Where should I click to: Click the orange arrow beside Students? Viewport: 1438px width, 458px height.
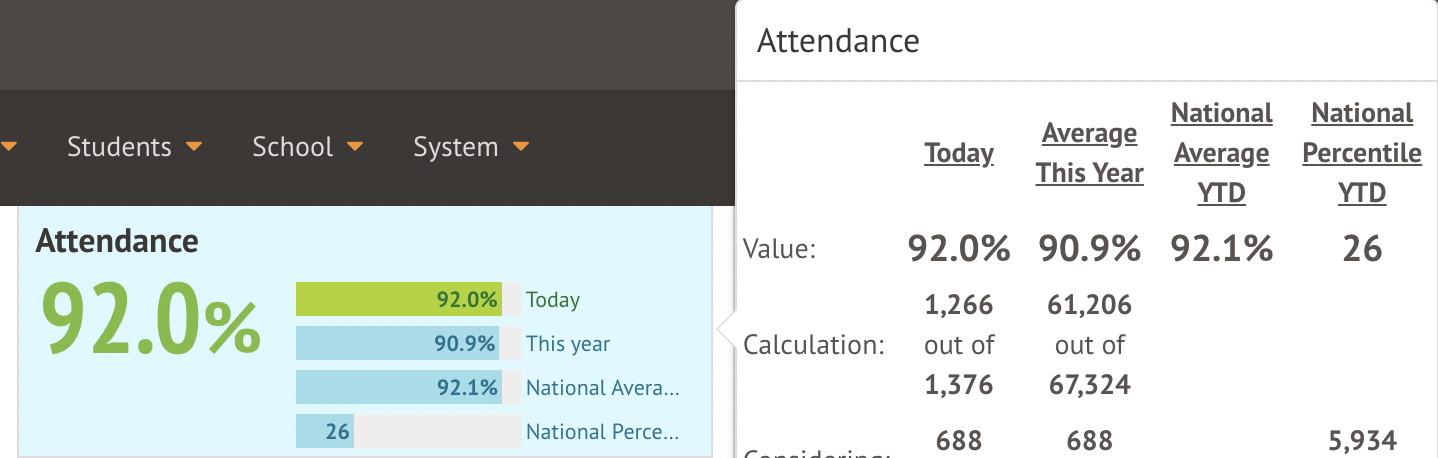click(x=194, y=148)
